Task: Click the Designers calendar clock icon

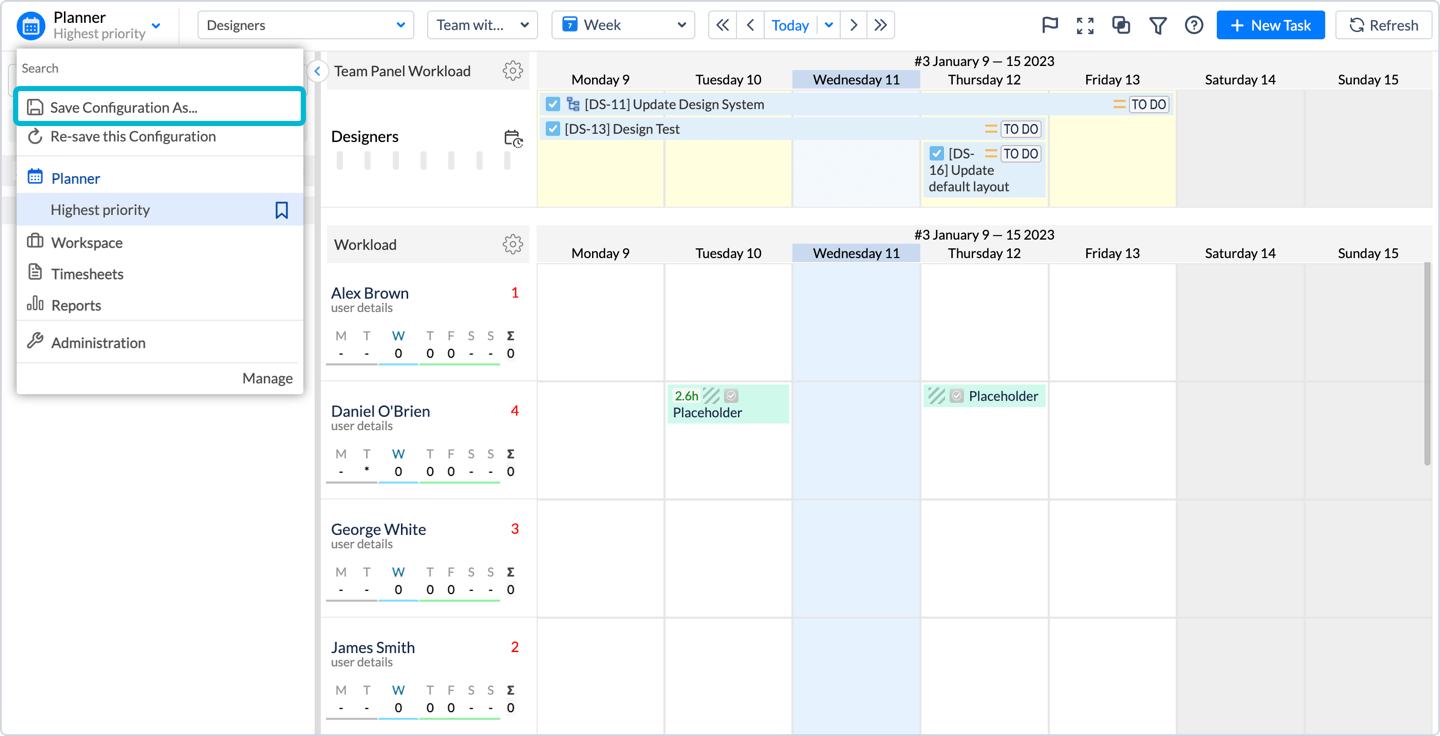Action: [x=512, y=139]
